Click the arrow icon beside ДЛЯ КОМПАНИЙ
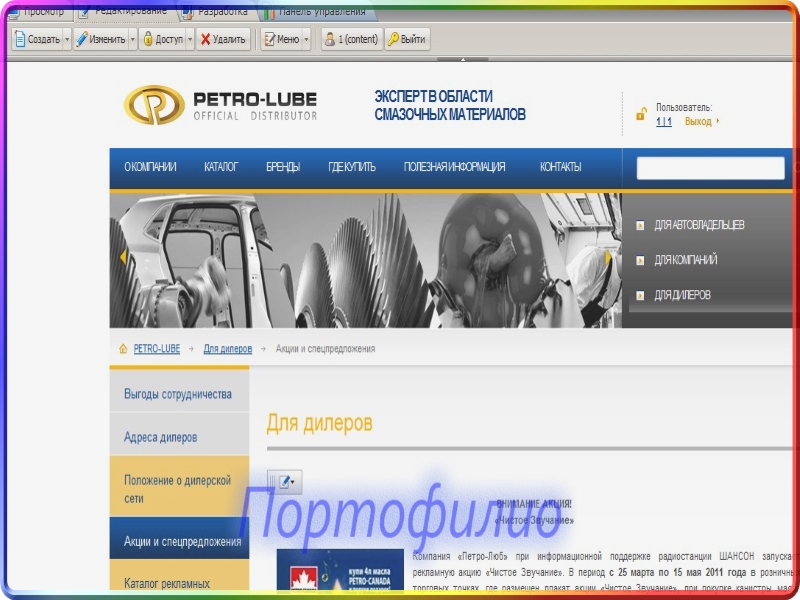The width and height of the screenshot is (800, 600). pyautogui.click(x=640, y=261)
